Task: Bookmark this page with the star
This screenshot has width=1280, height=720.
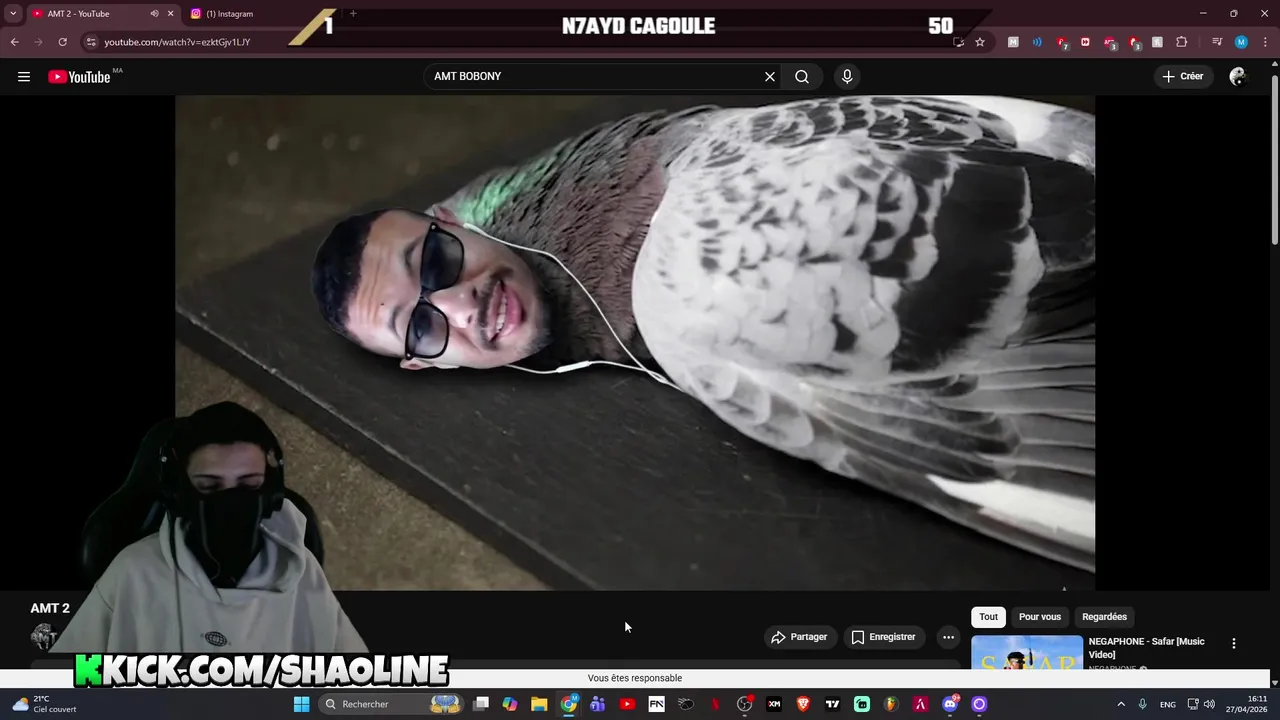Action: [980, 42]
